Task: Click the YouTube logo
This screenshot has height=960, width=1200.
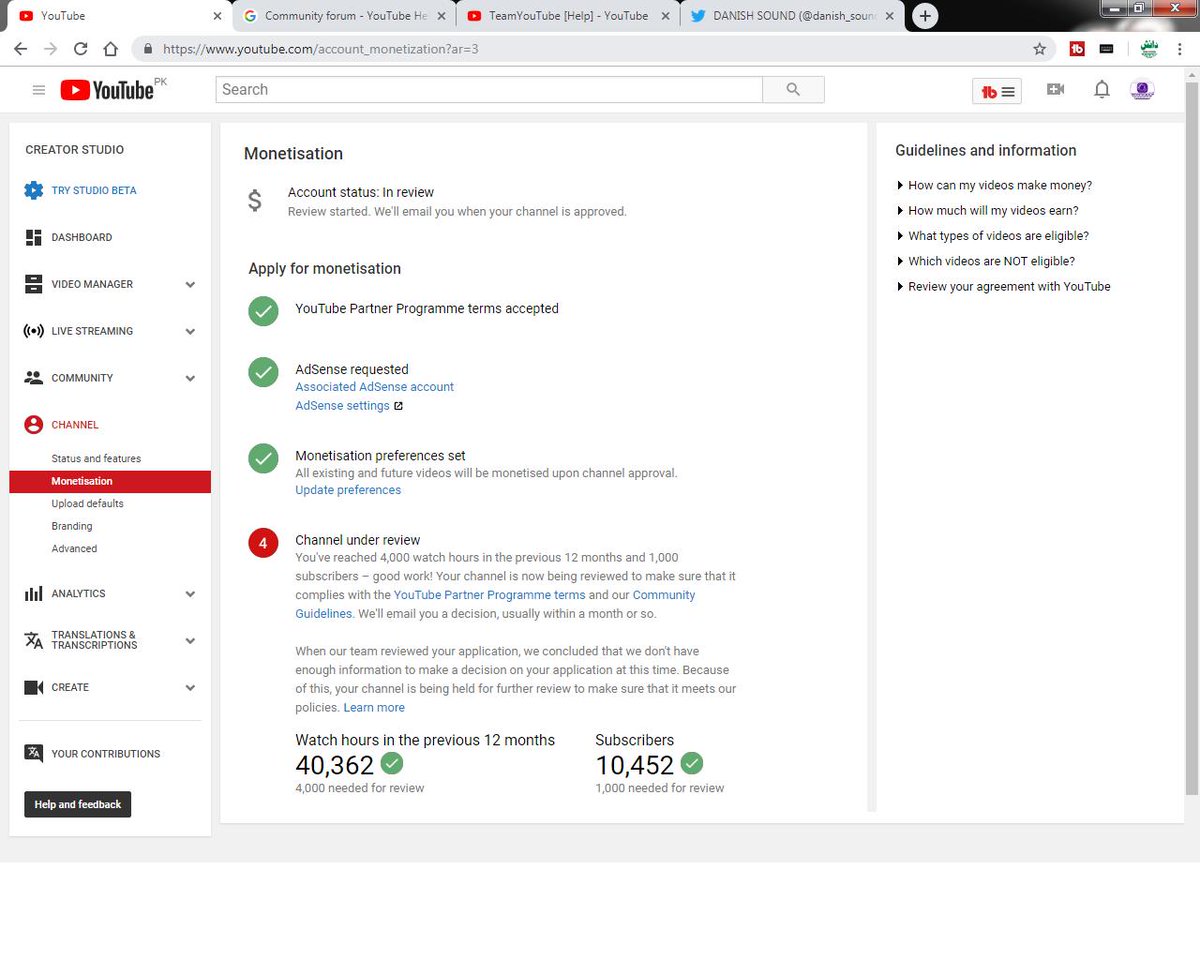Action: pyautogui.click(x=107, y=90)
